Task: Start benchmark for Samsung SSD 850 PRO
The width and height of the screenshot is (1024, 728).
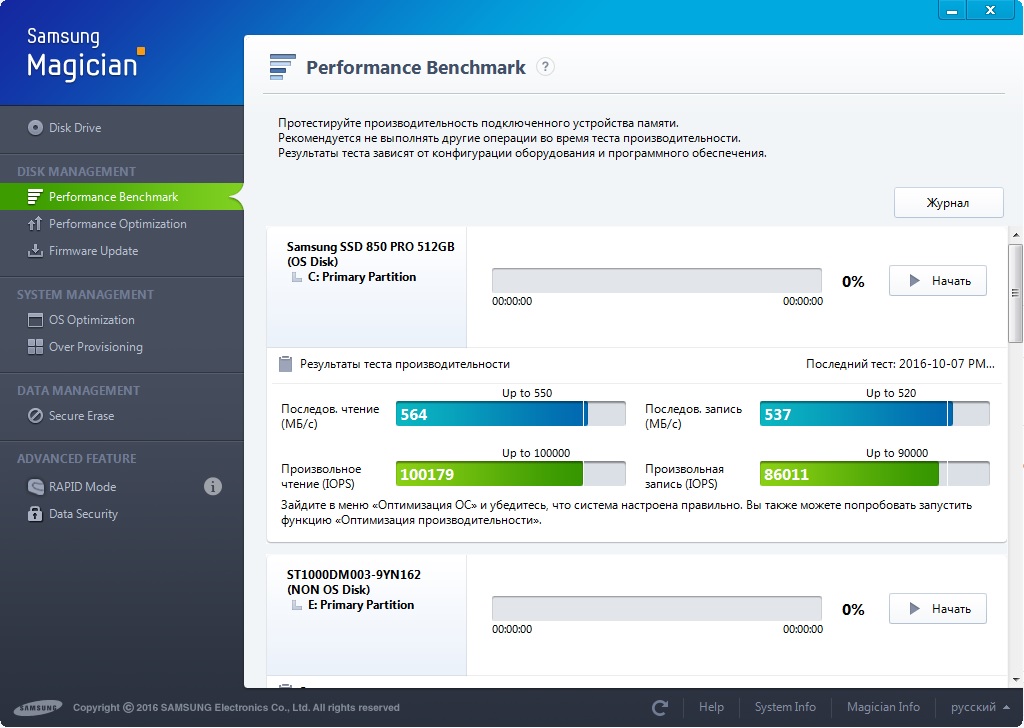Action: pos(938,281)
